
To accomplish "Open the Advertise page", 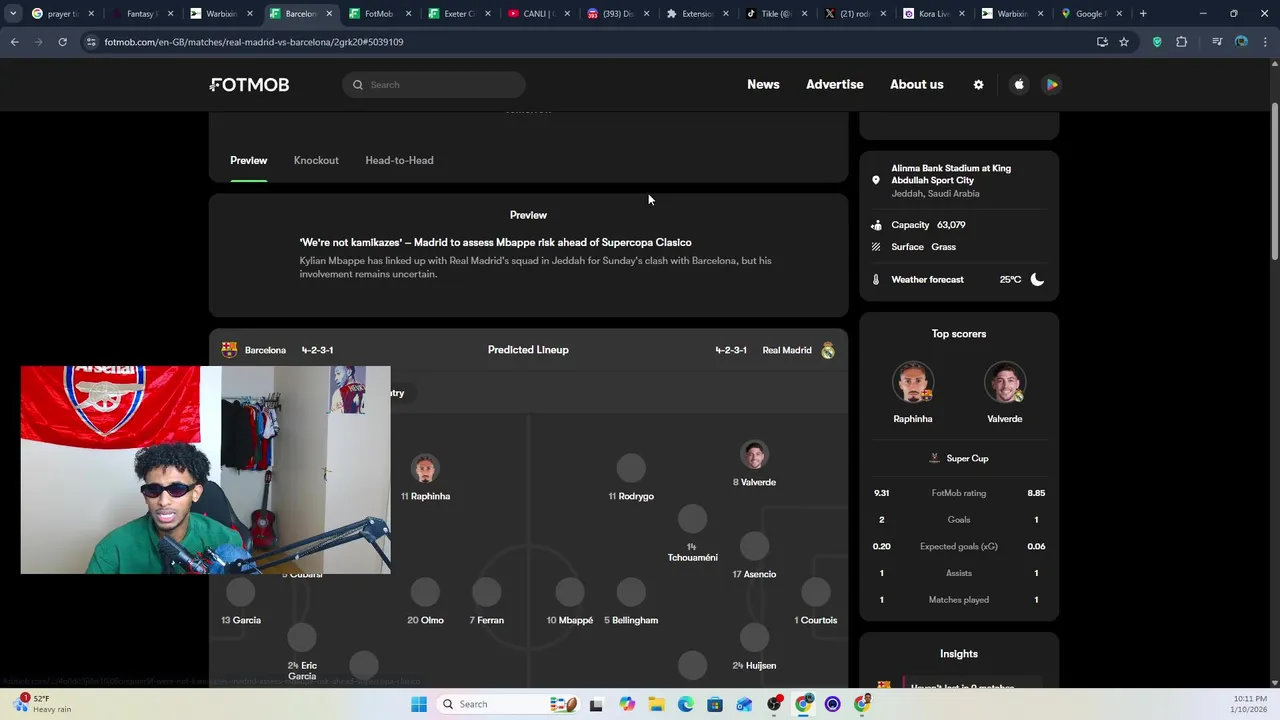I will tap(835, 85).
